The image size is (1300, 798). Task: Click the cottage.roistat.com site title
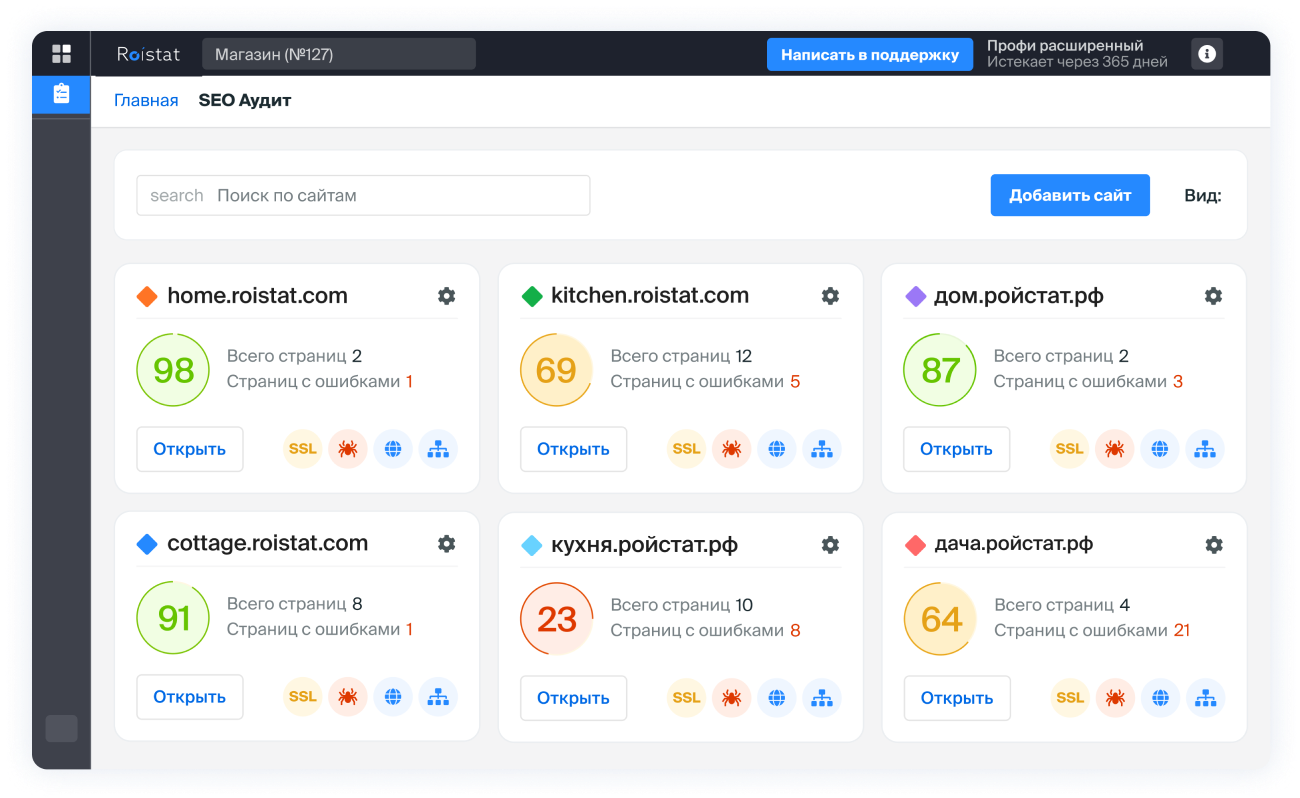click(x=267, y=544)
